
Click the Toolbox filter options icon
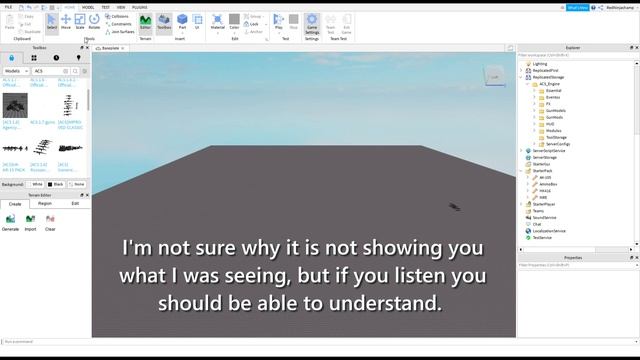point(85,71)
